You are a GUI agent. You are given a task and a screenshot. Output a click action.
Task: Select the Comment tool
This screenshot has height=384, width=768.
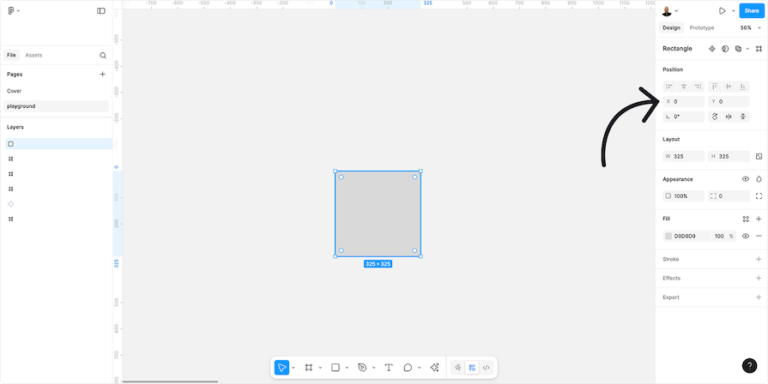tap(408, 367)
